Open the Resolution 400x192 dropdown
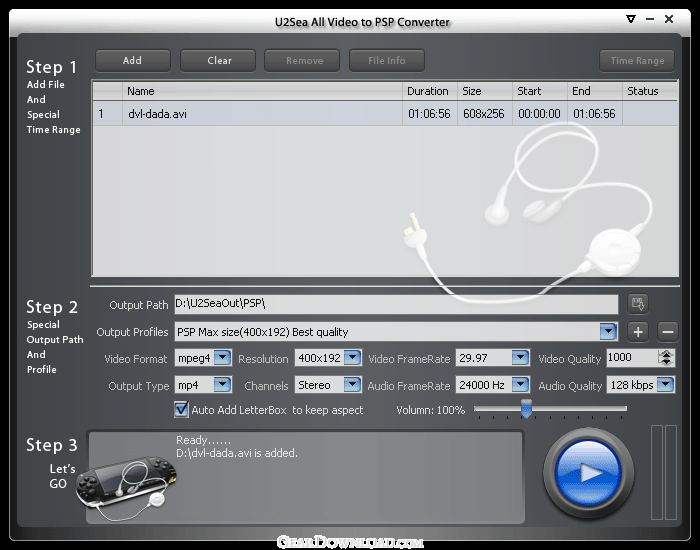 (x=353, y=358)
